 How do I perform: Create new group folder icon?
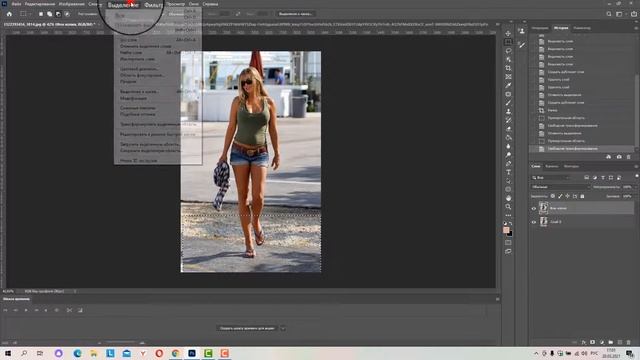point(611,342)
